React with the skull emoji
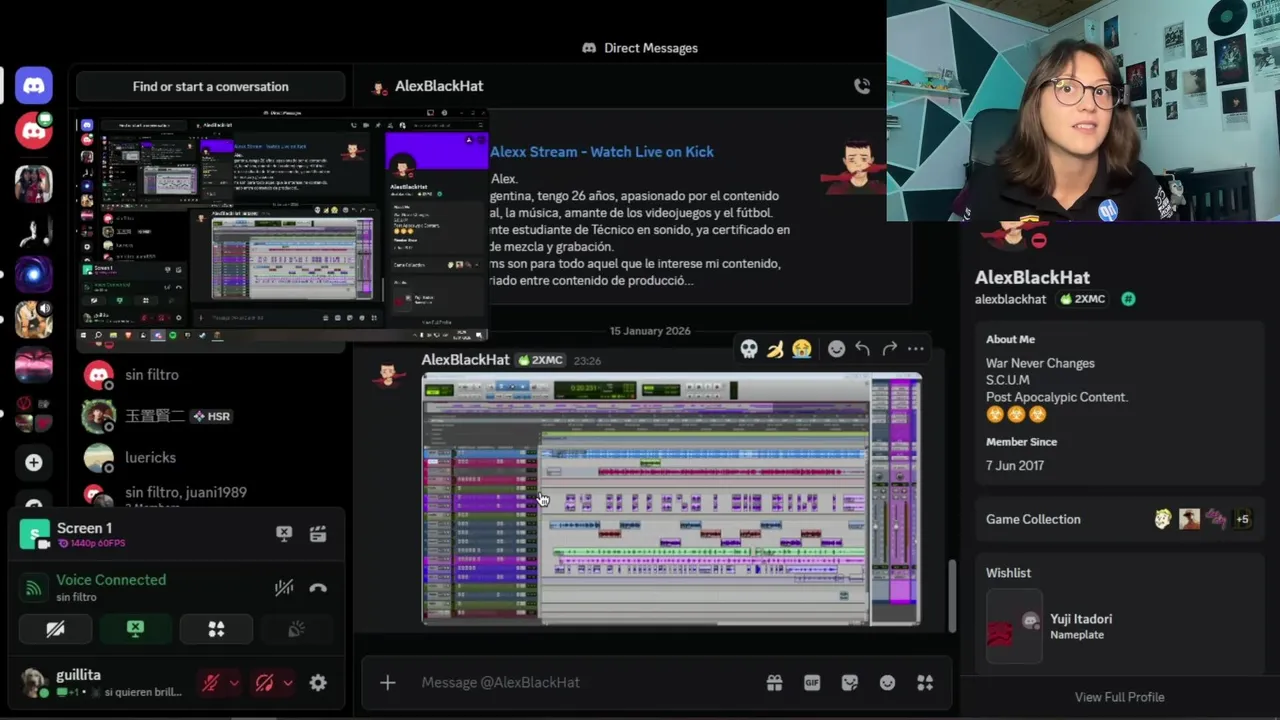The width and height of the screenshot is (1280, 720). point(749,348)
